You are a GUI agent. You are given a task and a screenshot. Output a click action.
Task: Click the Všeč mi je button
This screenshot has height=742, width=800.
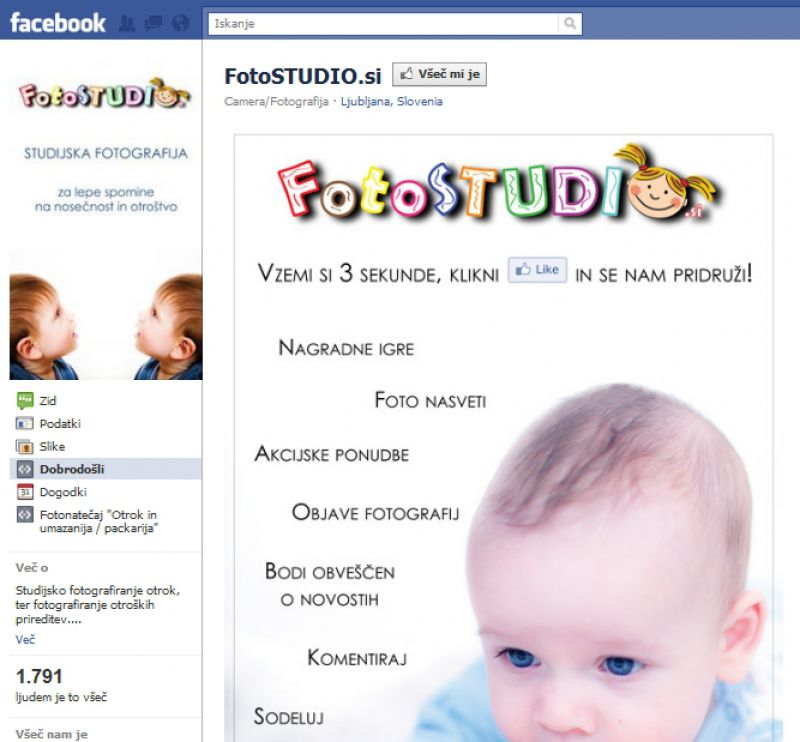pyautogui.click(x=439, y=75)
